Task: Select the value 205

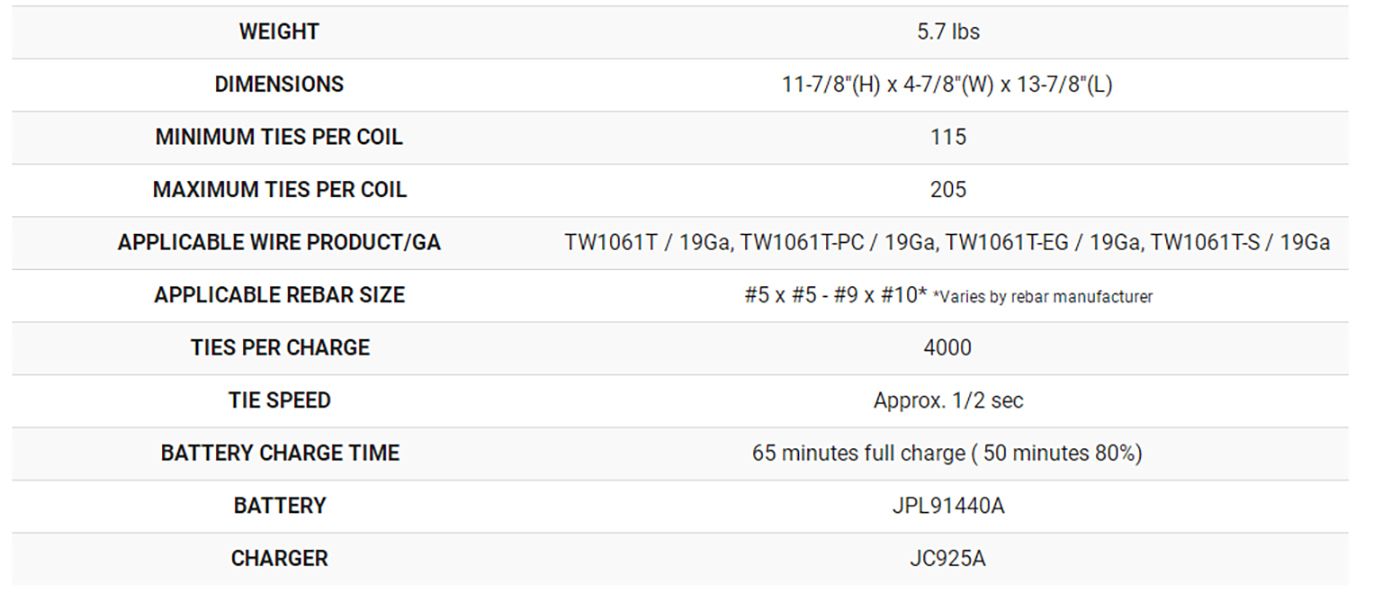Action: coord(947,190)
